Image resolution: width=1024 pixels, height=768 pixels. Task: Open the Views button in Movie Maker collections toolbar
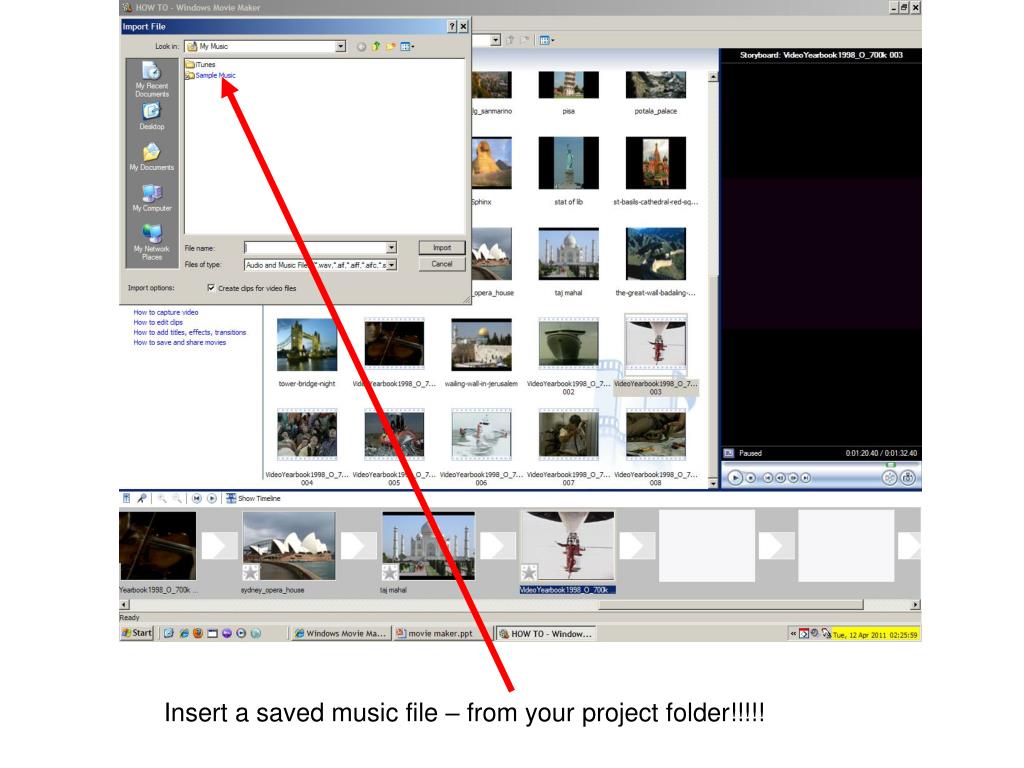(546, 40)
